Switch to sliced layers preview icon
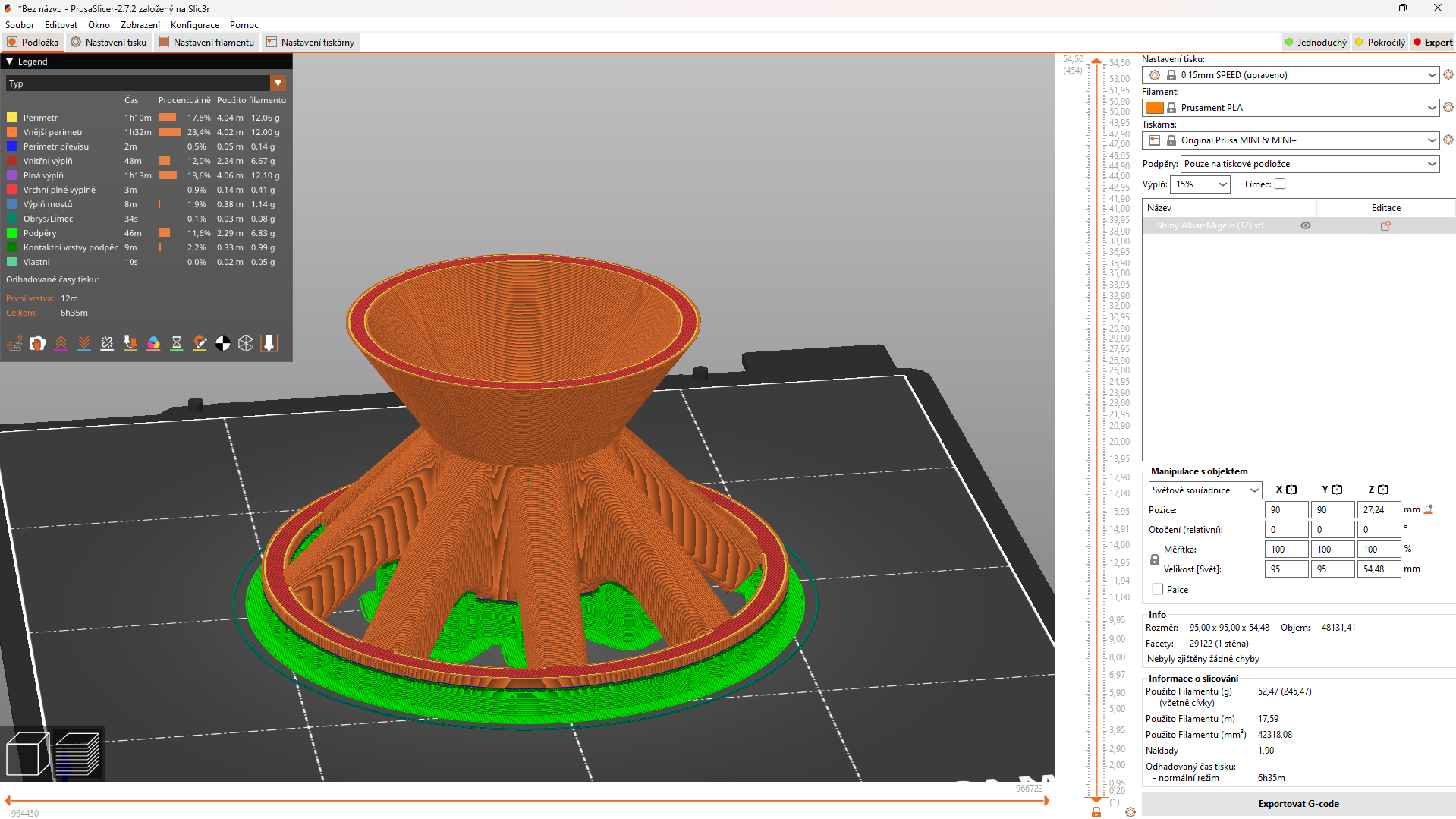1456x819 pixels. click(77, 754)
